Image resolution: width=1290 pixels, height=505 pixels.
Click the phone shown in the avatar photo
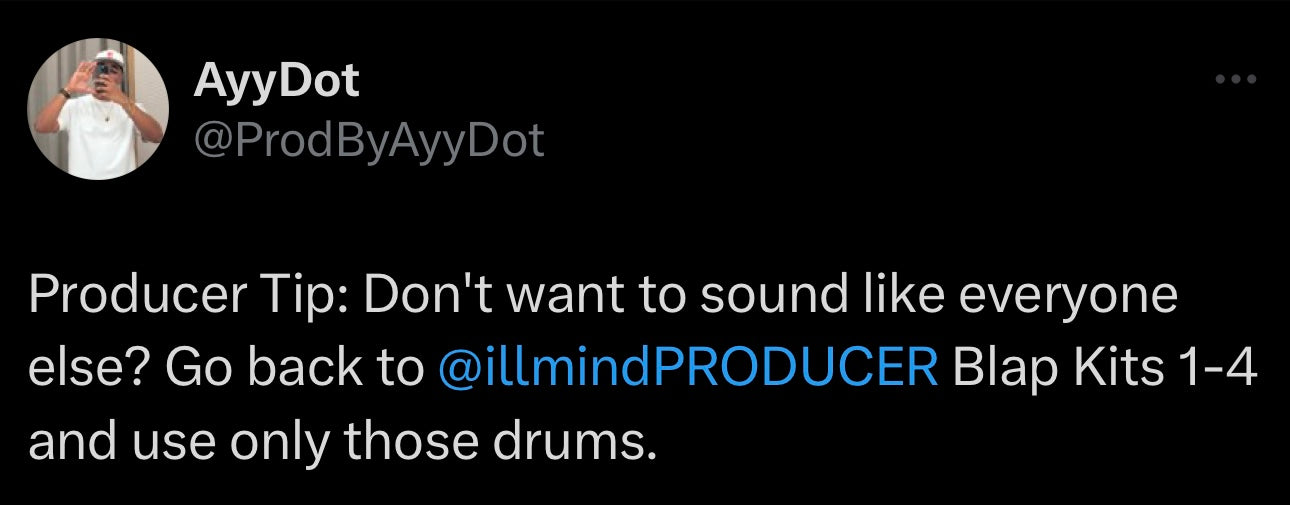pyautogui.click(x=103, y=70)
